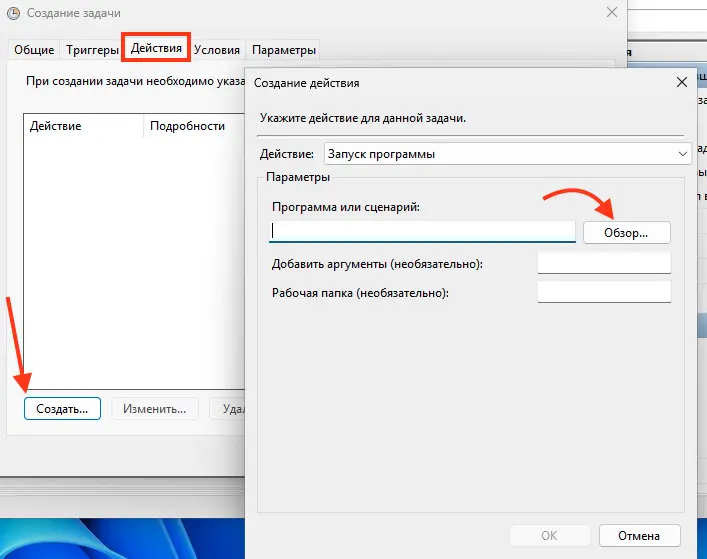Click the partially hidden Удалить button

(x=228, y=408)
